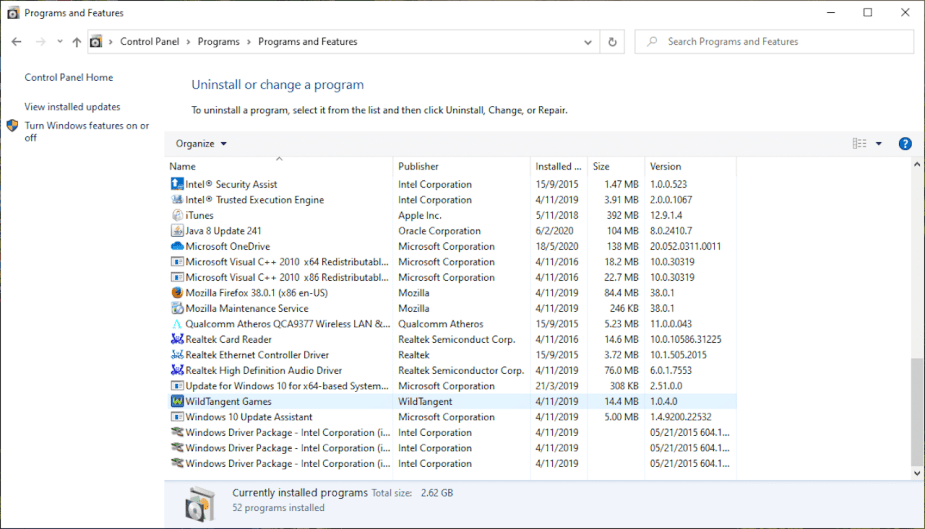The width and height of the screenshot is (925, 529).
Task: Click Control Panel breadcrumb item
Action: point(150,42)
